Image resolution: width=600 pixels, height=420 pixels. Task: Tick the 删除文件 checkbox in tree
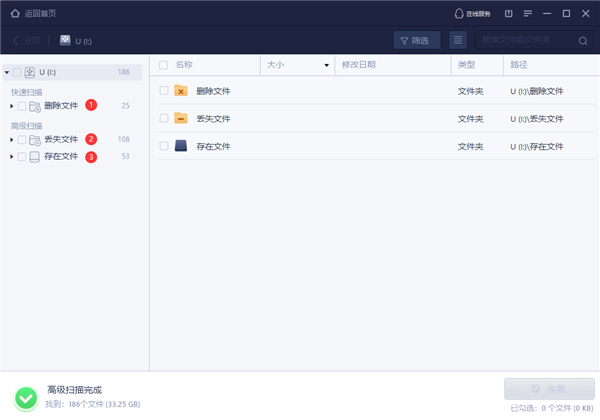(22, 106)
